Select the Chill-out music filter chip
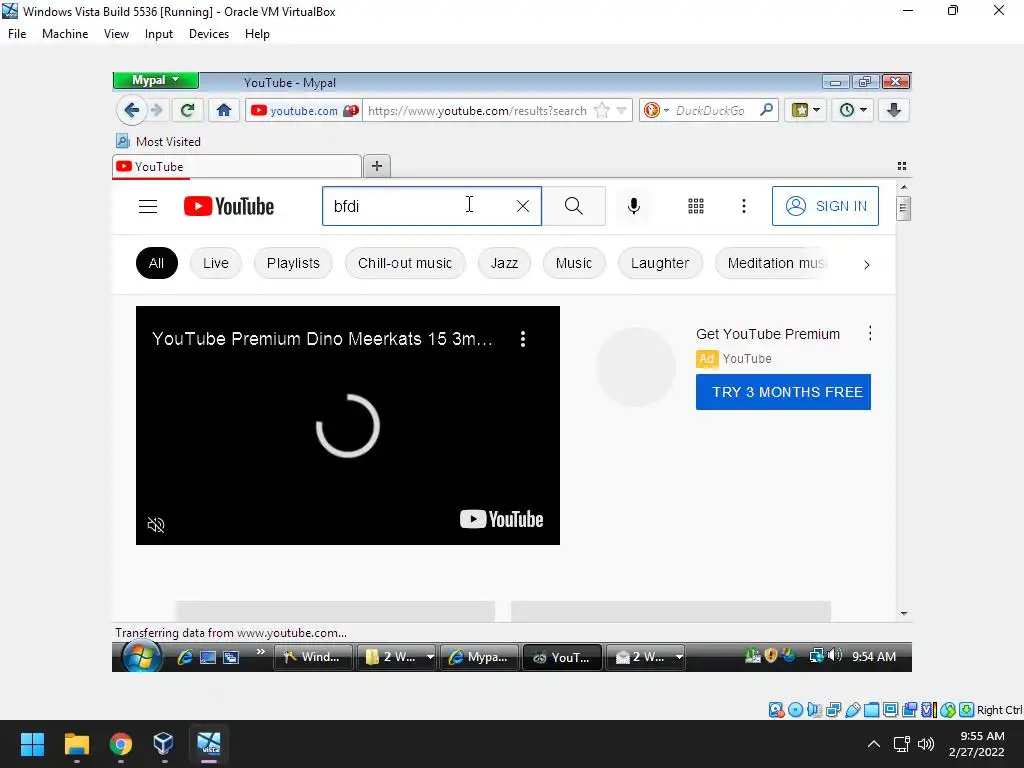 405,263
